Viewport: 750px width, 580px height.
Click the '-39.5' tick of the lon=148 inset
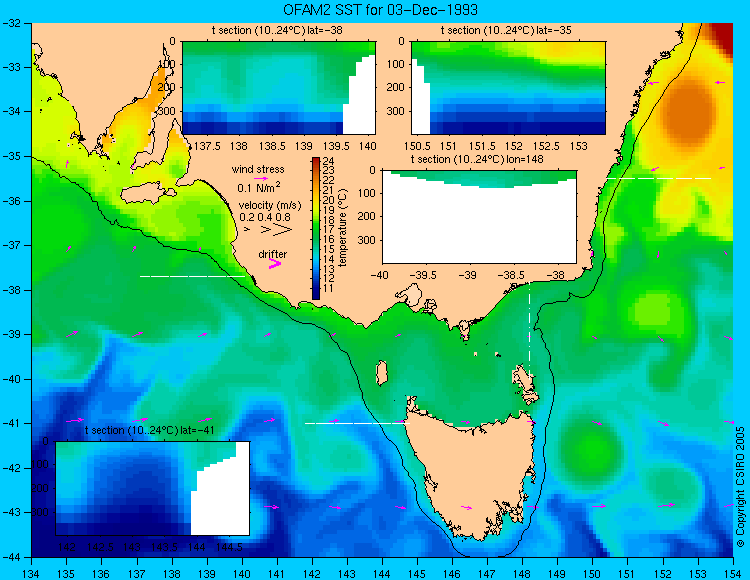[x=424, y=275]
